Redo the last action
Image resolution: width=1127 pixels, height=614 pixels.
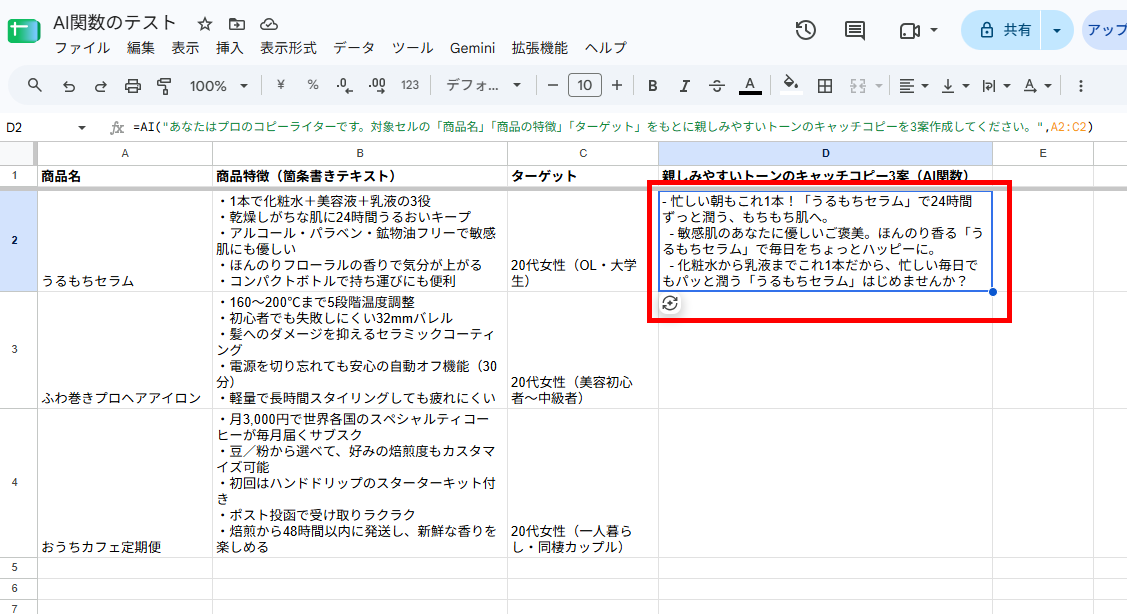point(101,86)
